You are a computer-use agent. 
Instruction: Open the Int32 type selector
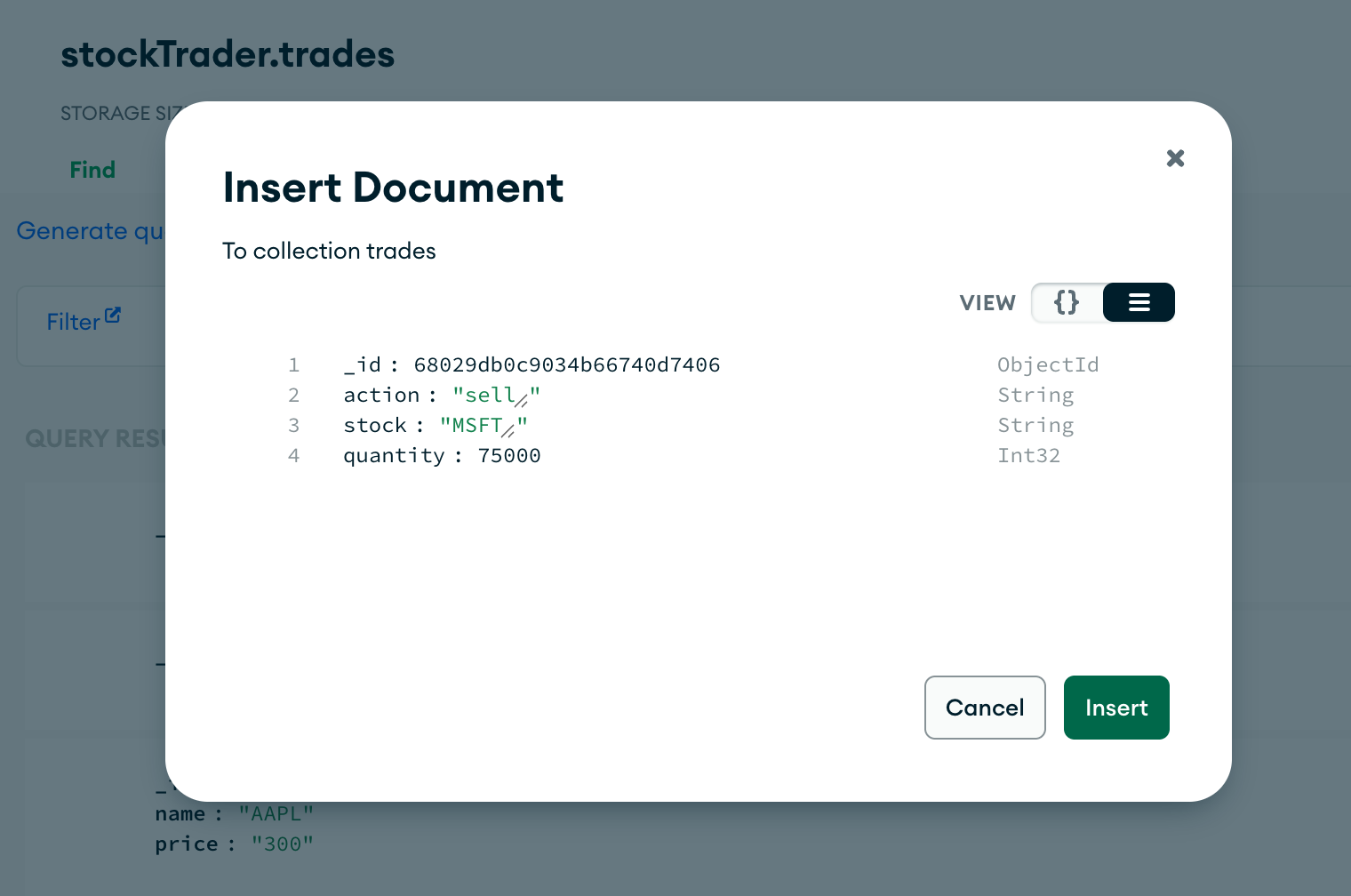tap(1028, 455)
